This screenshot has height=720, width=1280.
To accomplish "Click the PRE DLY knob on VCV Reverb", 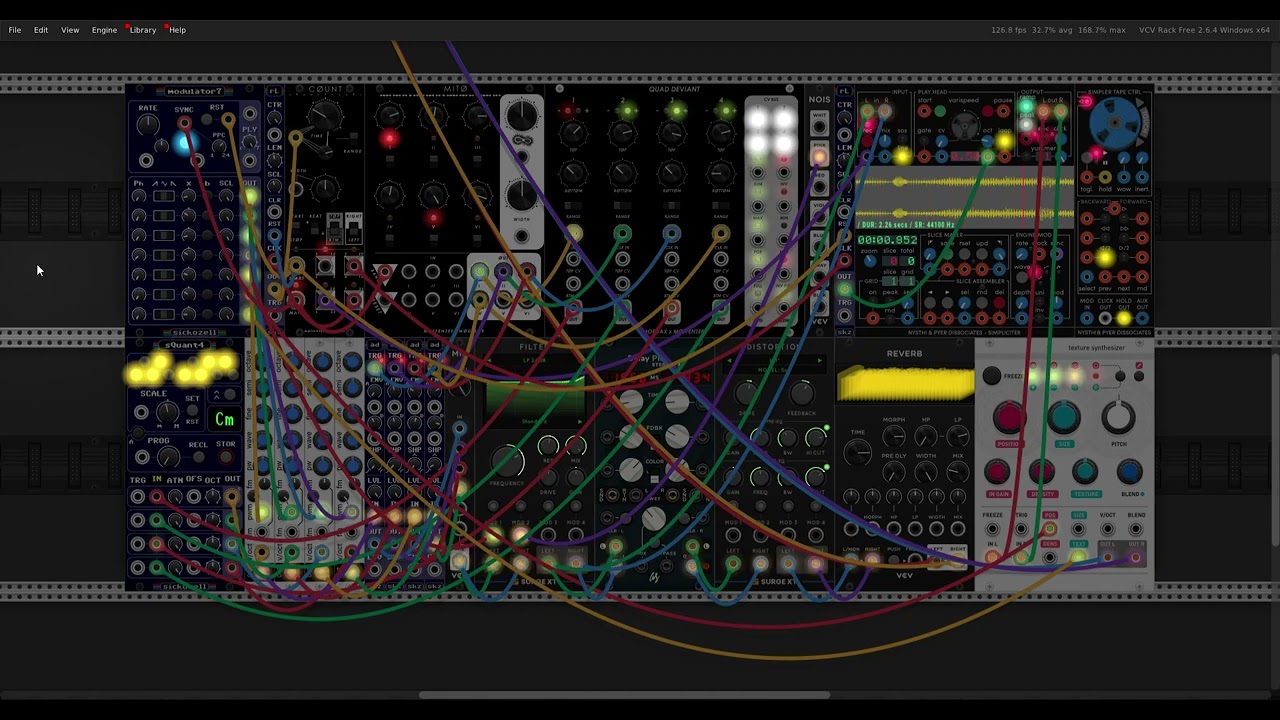I will 894,472.
